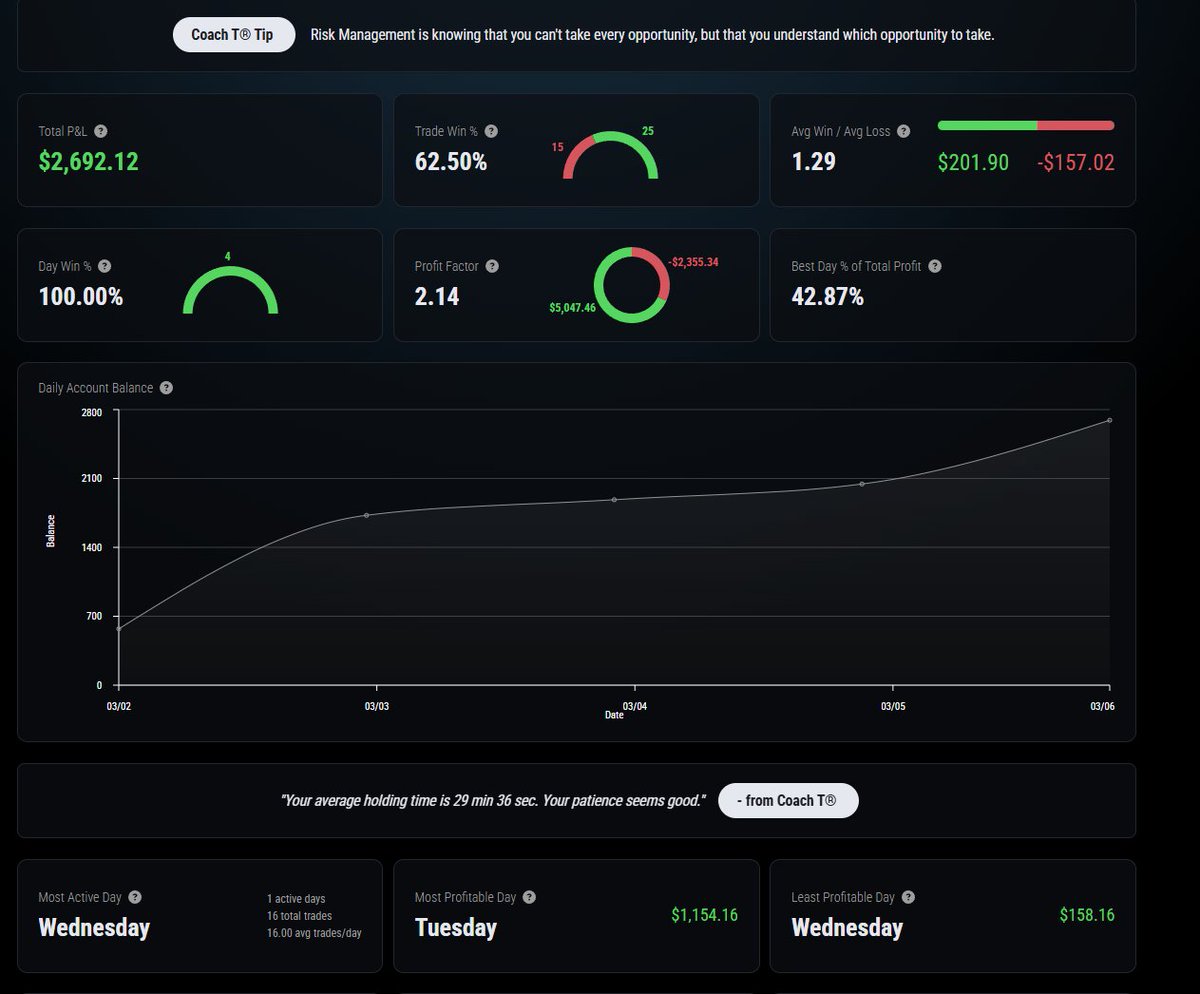Click the help icon next to Total P&L
The height and width of the screenshot is (994, 1200).
click(x=101, y=131)
